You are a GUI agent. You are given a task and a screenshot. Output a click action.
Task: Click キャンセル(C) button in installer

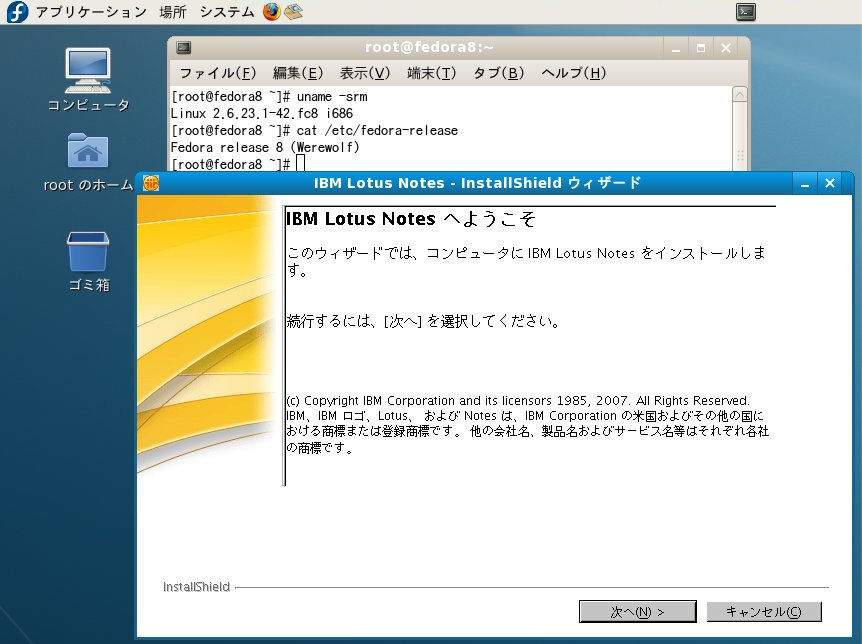(x=764, y=612)
